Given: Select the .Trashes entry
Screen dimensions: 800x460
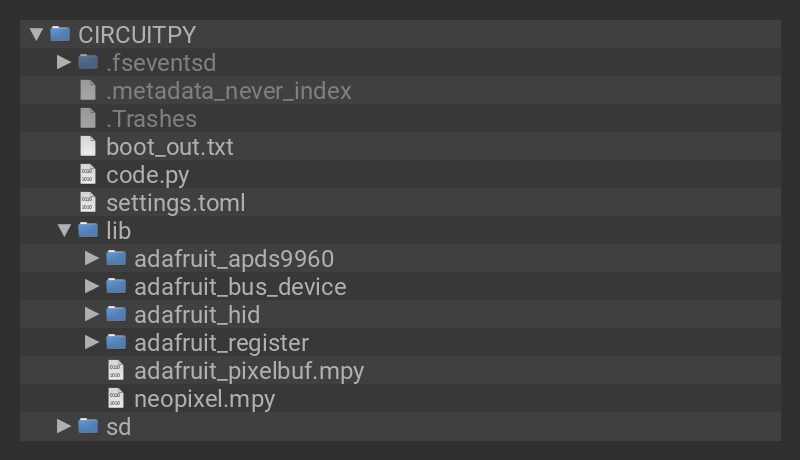Looking at the screenshot, I should tap(151, 119).
